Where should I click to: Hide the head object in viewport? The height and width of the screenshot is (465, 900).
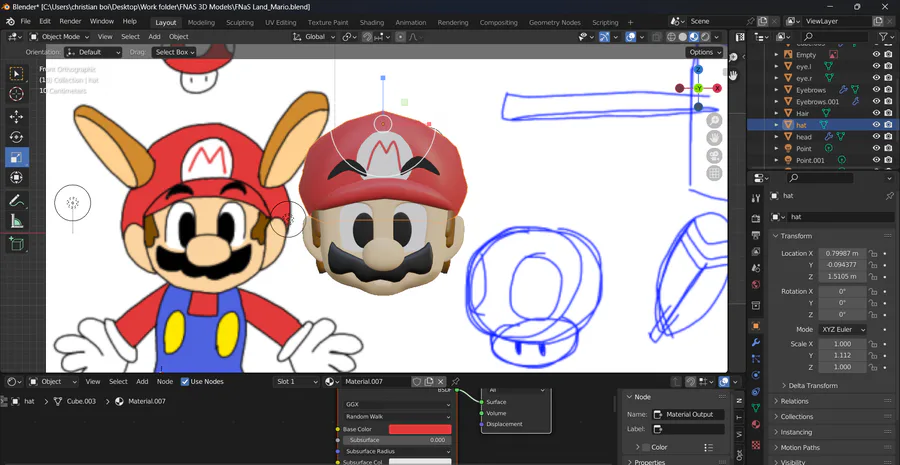coord(876,137)
